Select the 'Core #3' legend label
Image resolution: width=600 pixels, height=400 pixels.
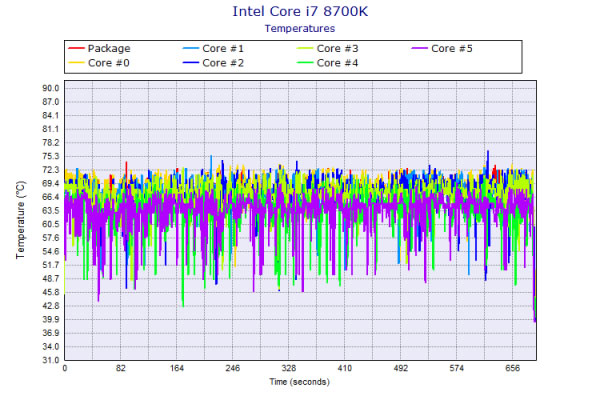pos(338,49)
